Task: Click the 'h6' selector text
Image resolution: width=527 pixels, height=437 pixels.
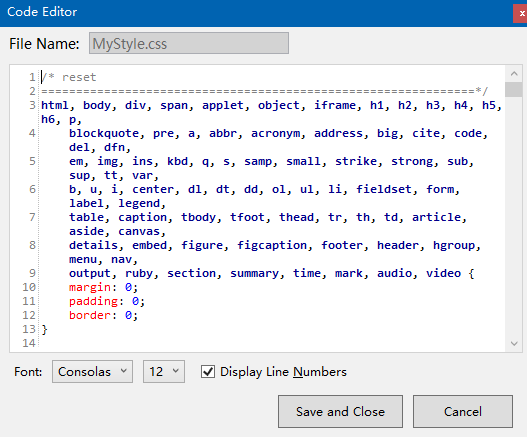Action: tap(48, 119)
